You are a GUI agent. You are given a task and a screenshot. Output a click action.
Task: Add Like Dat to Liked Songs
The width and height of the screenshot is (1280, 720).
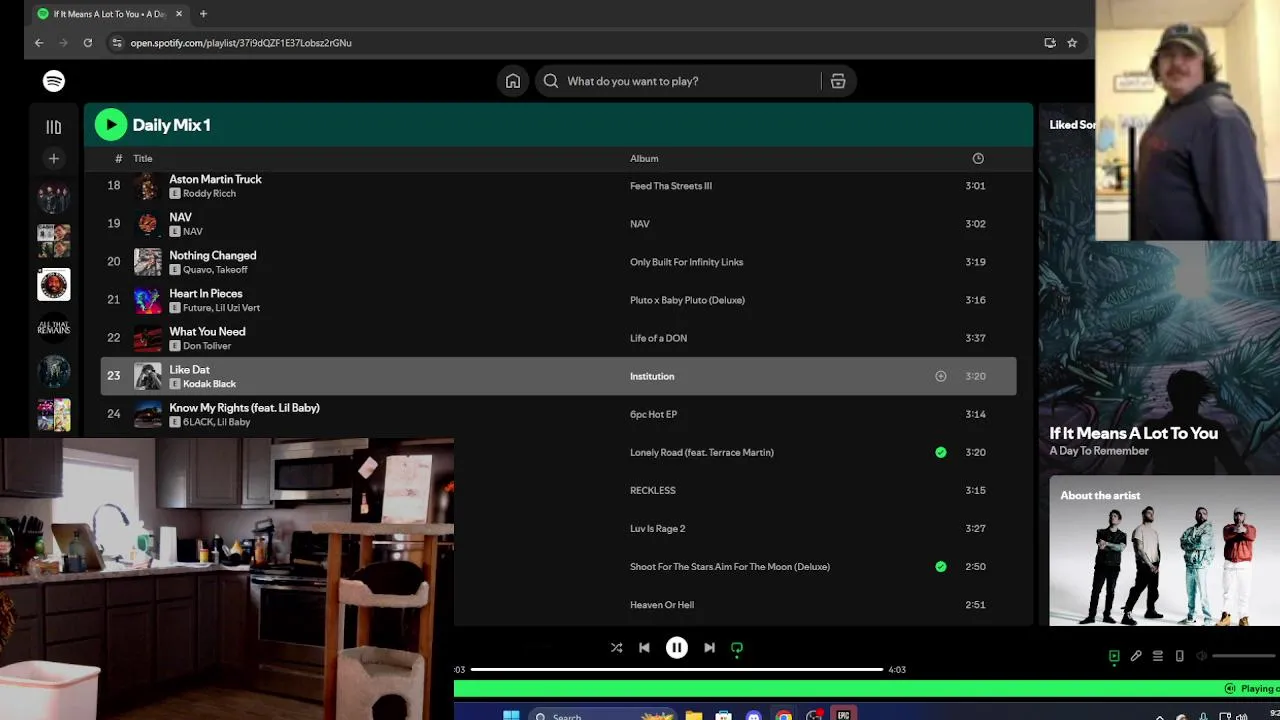[940, 376]
